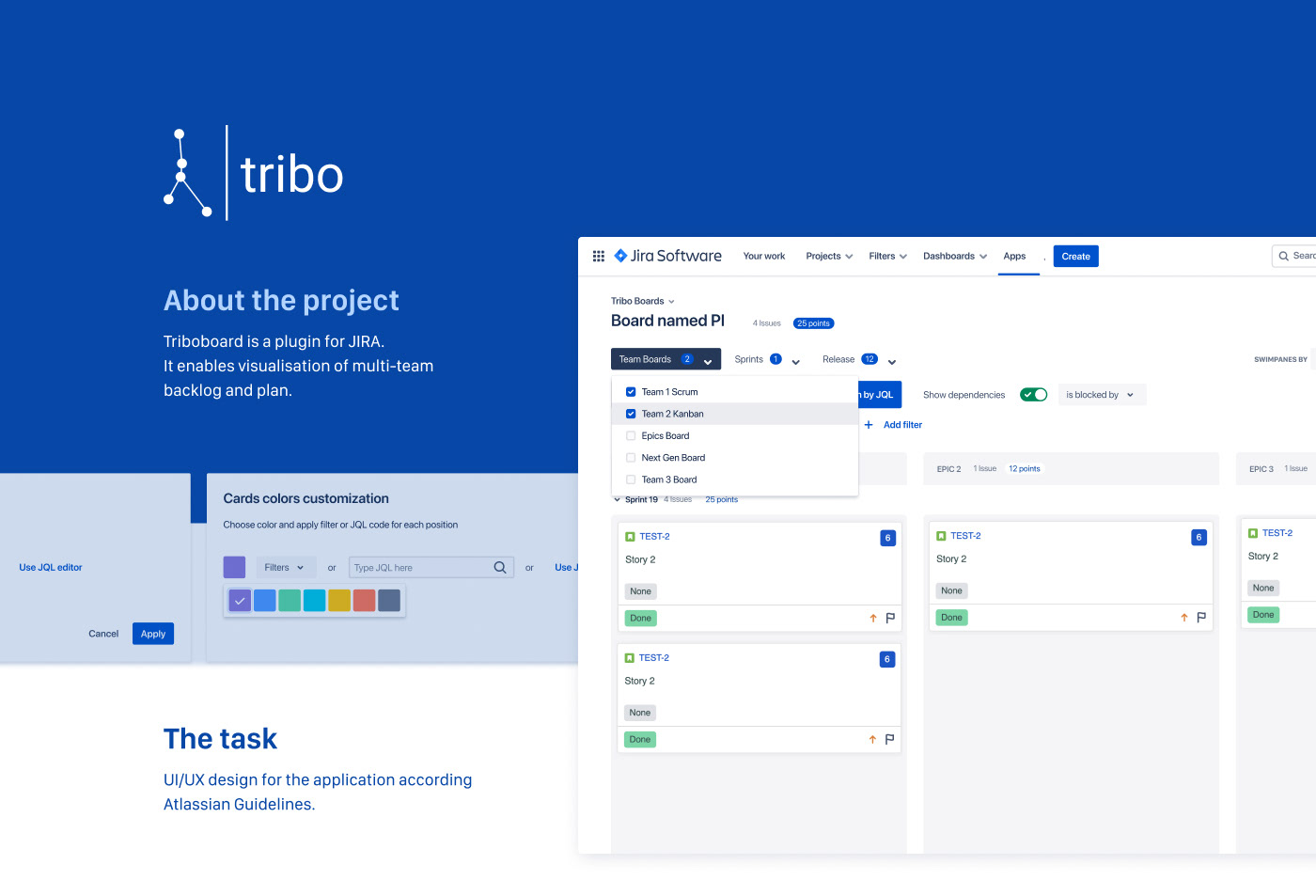Open the Release dropdown
The width and height of the screenshot is (1316, 896).
pyautogui.click(x=859, y=360)
